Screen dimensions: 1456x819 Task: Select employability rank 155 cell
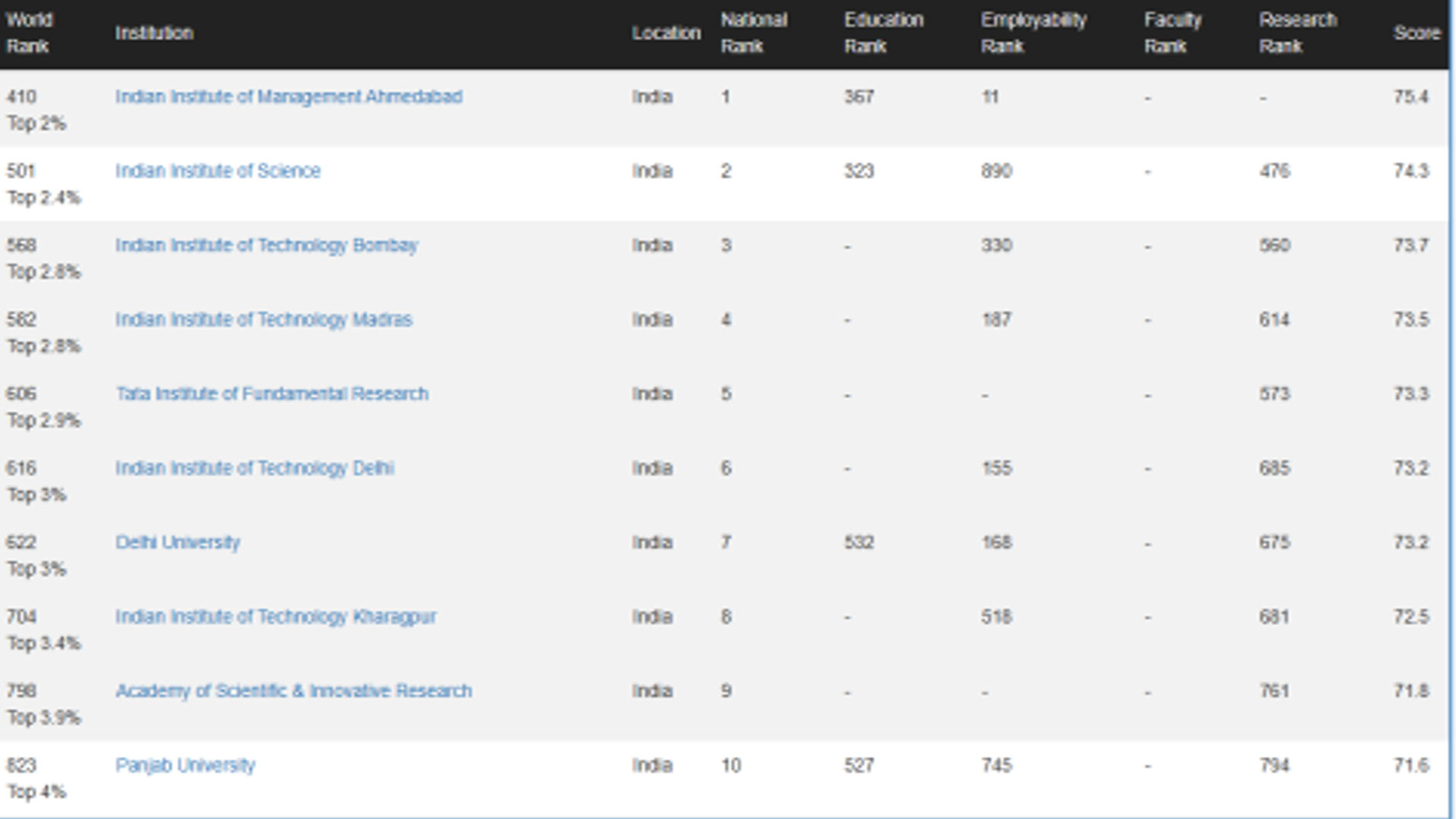click(x=996, y=469)
